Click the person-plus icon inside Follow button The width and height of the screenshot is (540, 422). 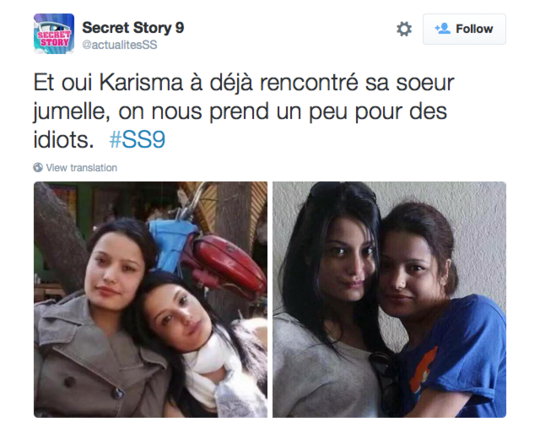pyautogui.click(x=443, y=29)
